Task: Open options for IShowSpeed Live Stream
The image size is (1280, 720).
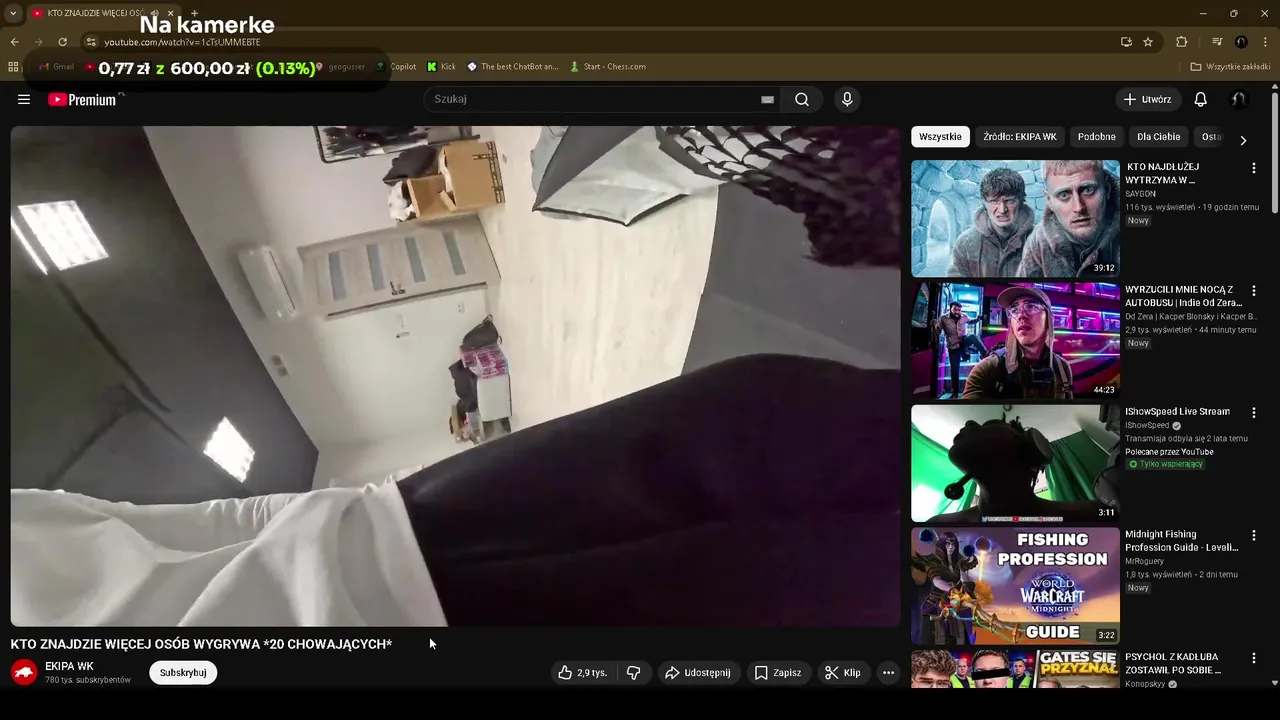Action: [x=1253, y=413]
